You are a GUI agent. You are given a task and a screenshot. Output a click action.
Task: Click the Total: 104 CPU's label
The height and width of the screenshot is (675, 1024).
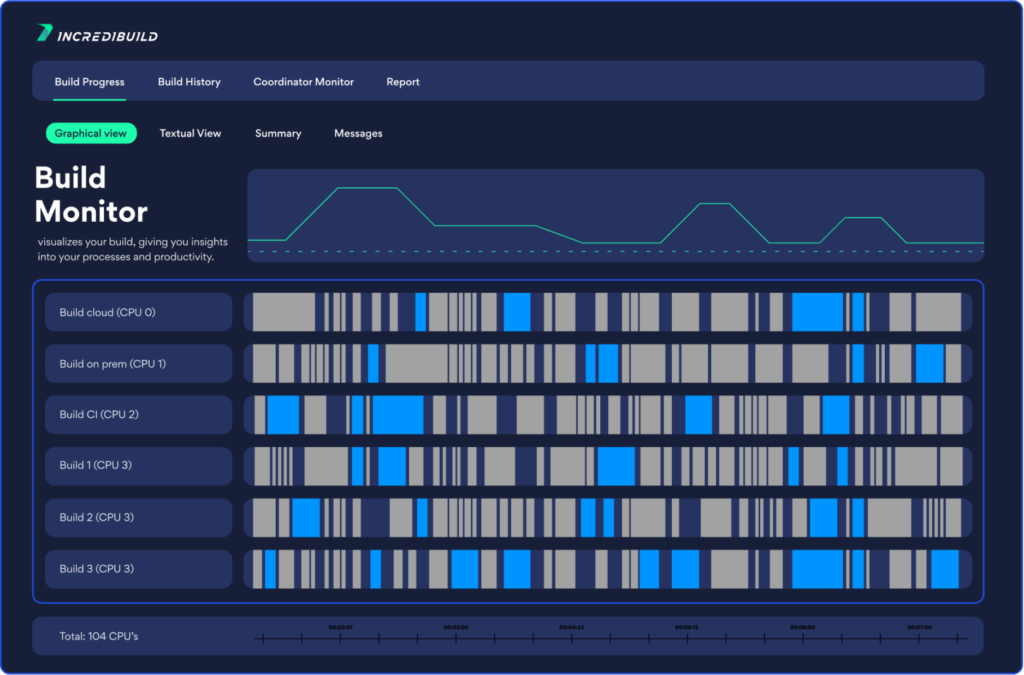pyautogui.click(x=97, y=636)
